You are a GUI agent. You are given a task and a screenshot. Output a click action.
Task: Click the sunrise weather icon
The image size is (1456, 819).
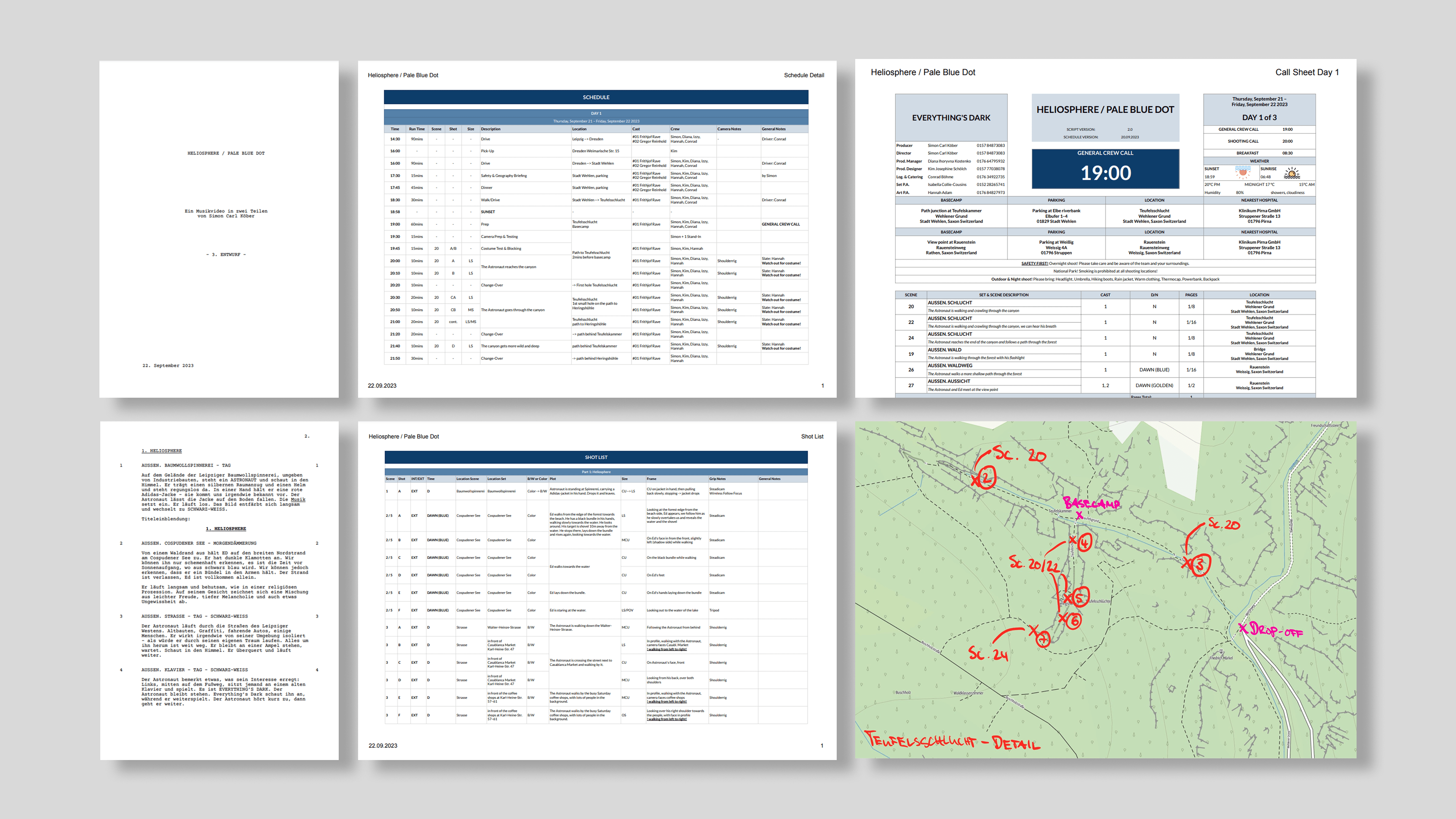[1292, 173]
